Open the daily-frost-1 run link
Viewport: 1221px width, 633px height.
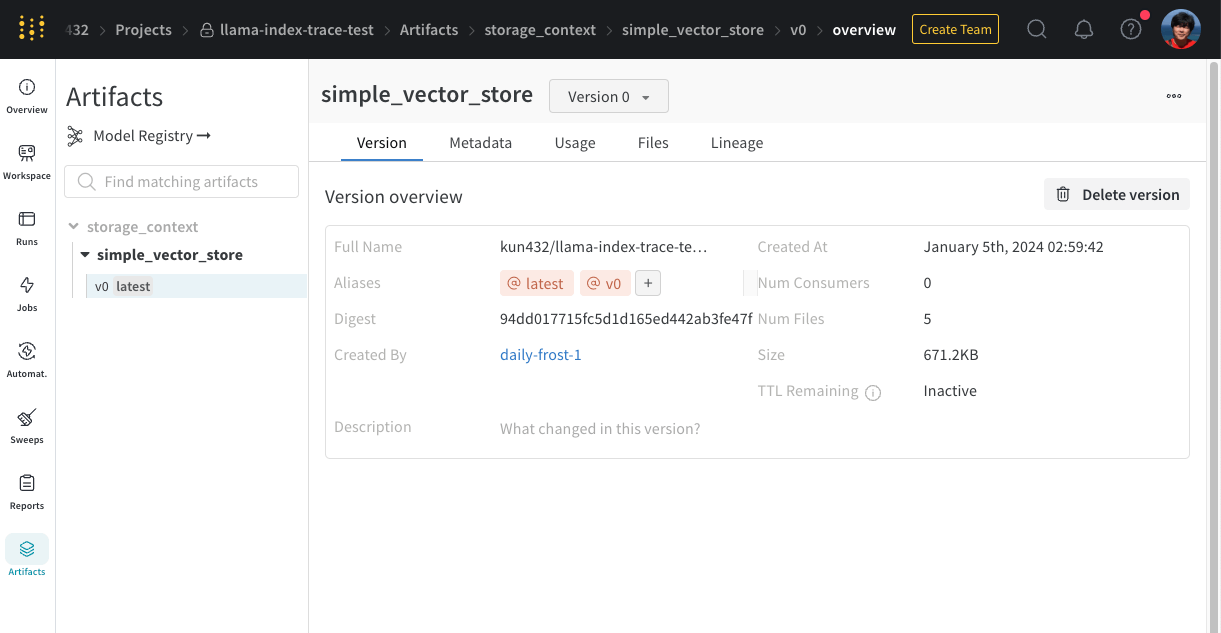(x=541, y=355)
